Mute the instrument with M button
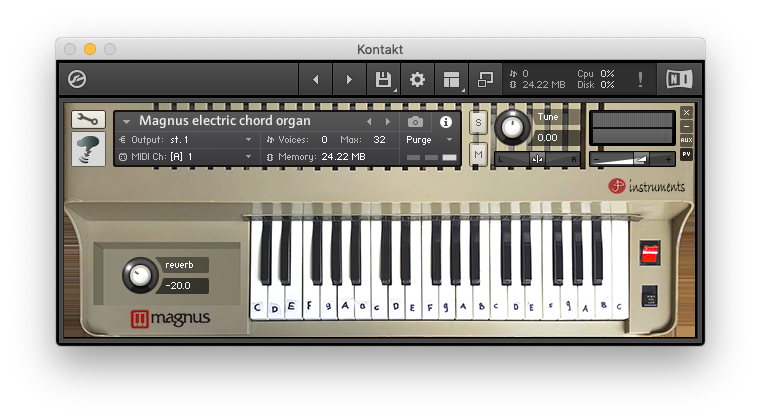The image size is (761, 420). [x=478, y=155]
